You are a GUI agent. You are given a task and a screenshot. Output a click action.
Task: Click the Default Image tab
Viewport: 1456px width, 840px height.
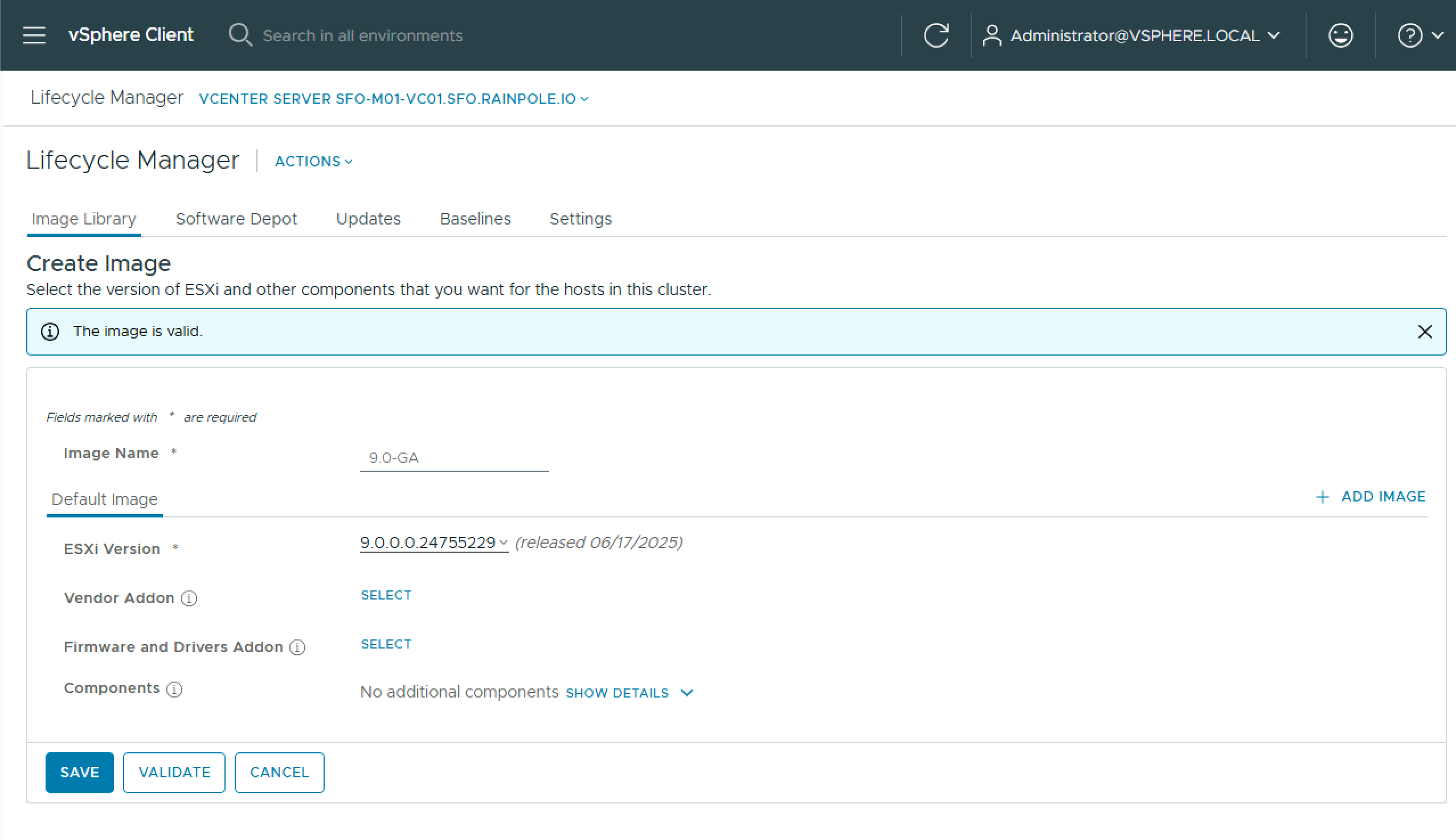(104, 499)
